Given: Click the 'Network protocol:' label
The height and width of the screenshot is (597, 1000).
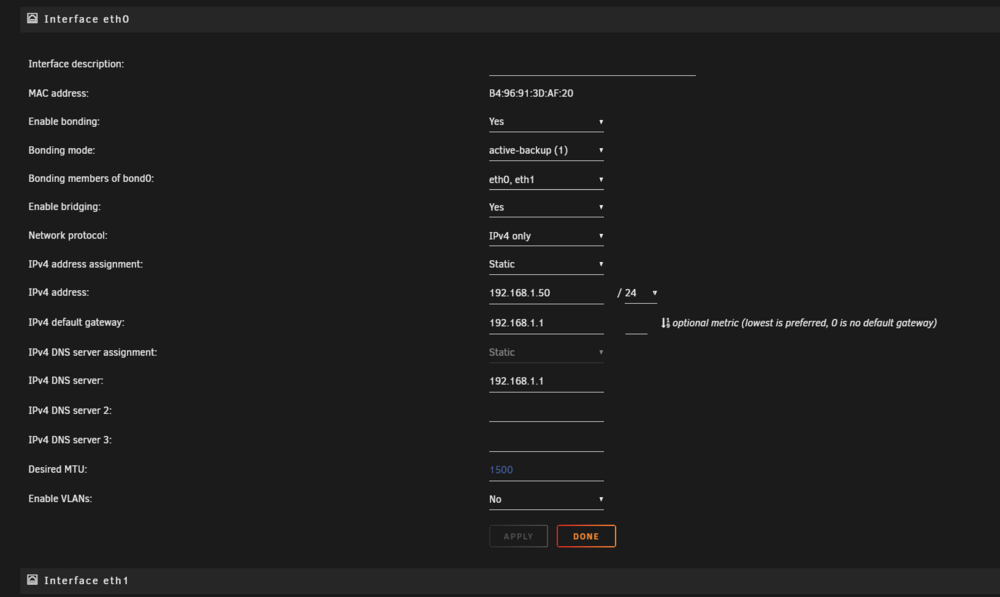Looking at the screenshot, I should 68,235.
